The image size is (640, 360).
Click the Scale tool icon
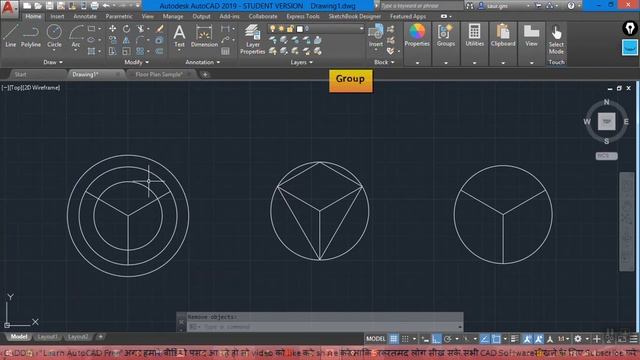tap(126, 51)
